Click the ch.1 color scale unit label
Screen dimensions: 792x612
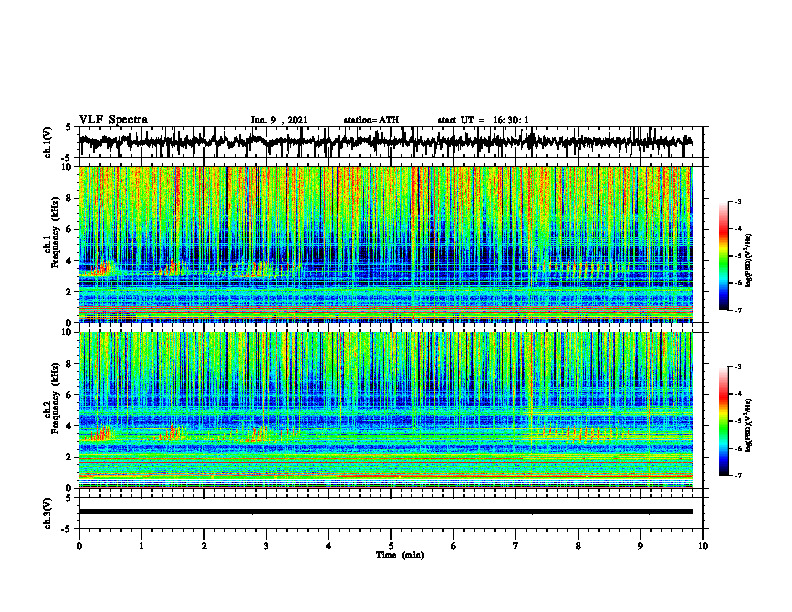[x=749, y=261]
